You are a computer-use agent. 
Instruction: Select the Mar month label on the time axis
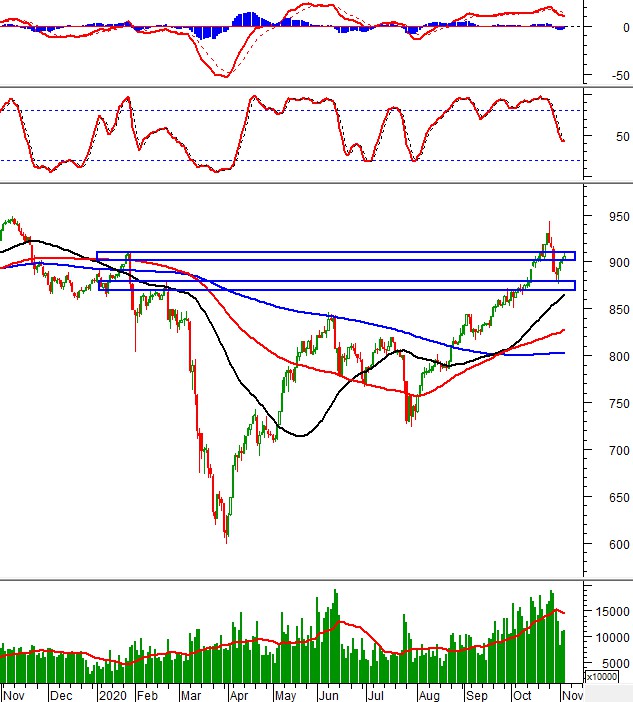[191, 693]
